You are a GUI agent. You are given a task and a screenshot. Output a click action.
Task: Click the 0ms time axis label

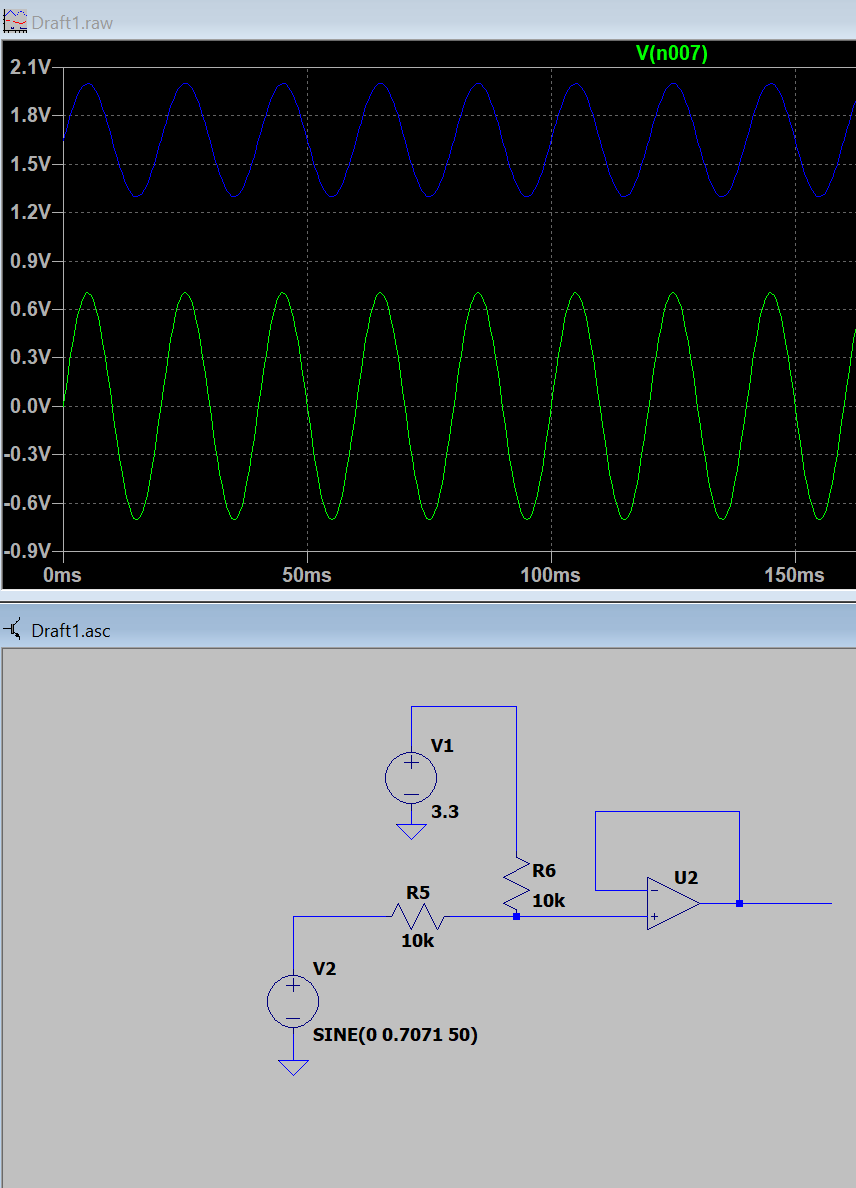(62, 575)
